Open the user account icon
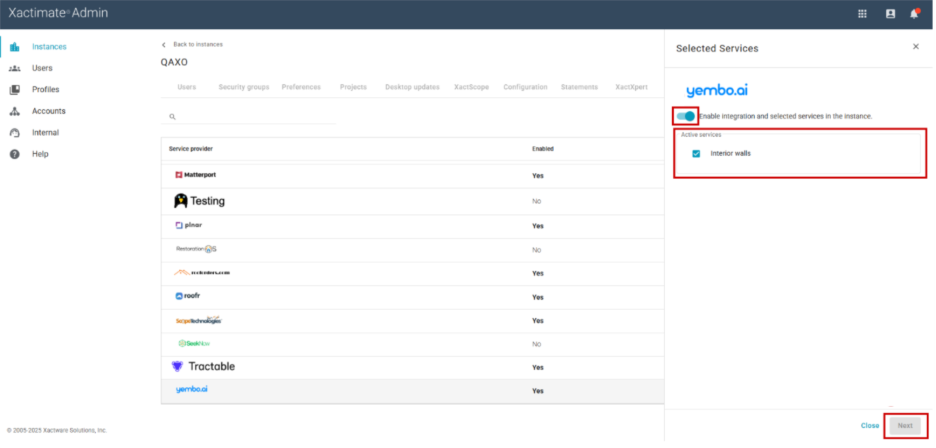 (x=890, y=14)
